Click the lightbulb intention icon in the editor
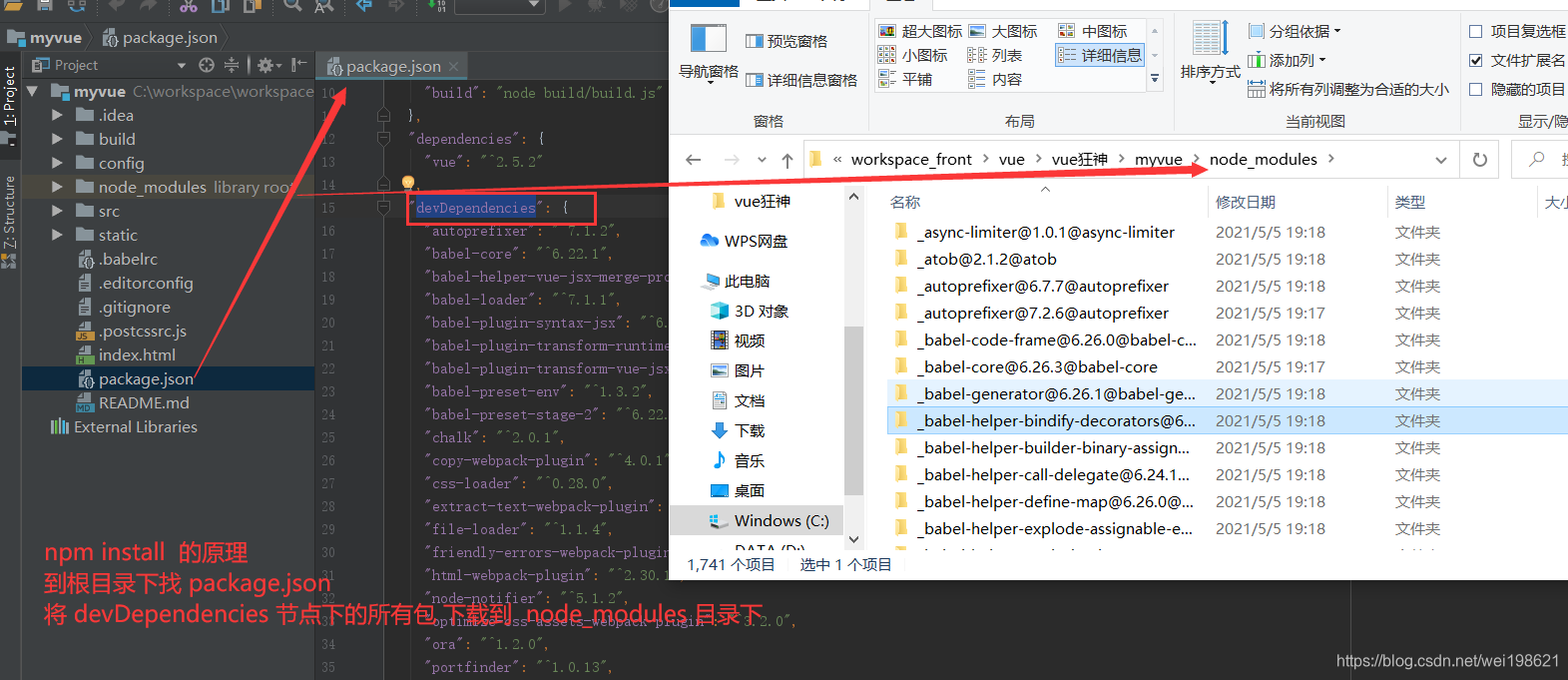The height and width of the screenshot is (680, 1568). click(407, 183)
